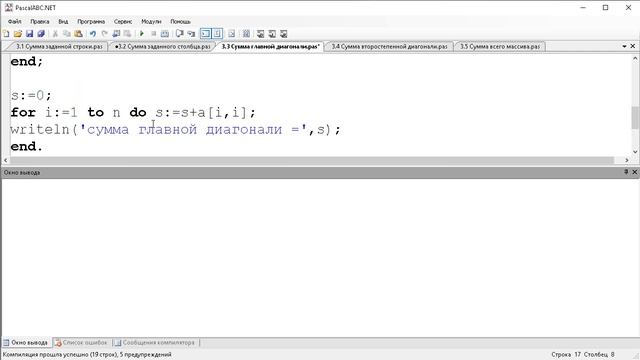Click the final 'end.' line
The image size is (640, 360).
click(x=27, y=146)
